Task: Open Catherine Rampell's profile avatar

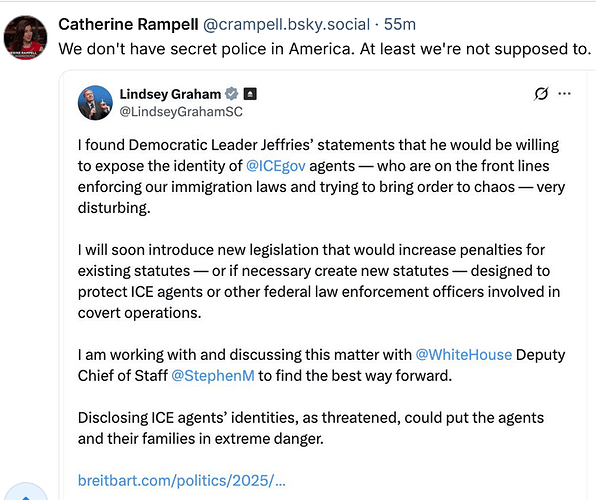Action: coord(25,38)
